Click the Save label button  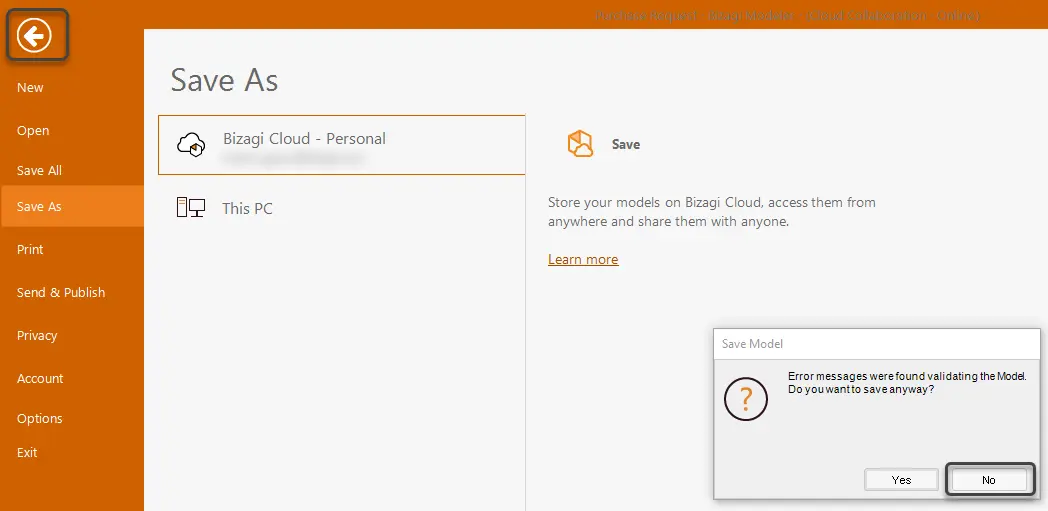pos(626,144)
